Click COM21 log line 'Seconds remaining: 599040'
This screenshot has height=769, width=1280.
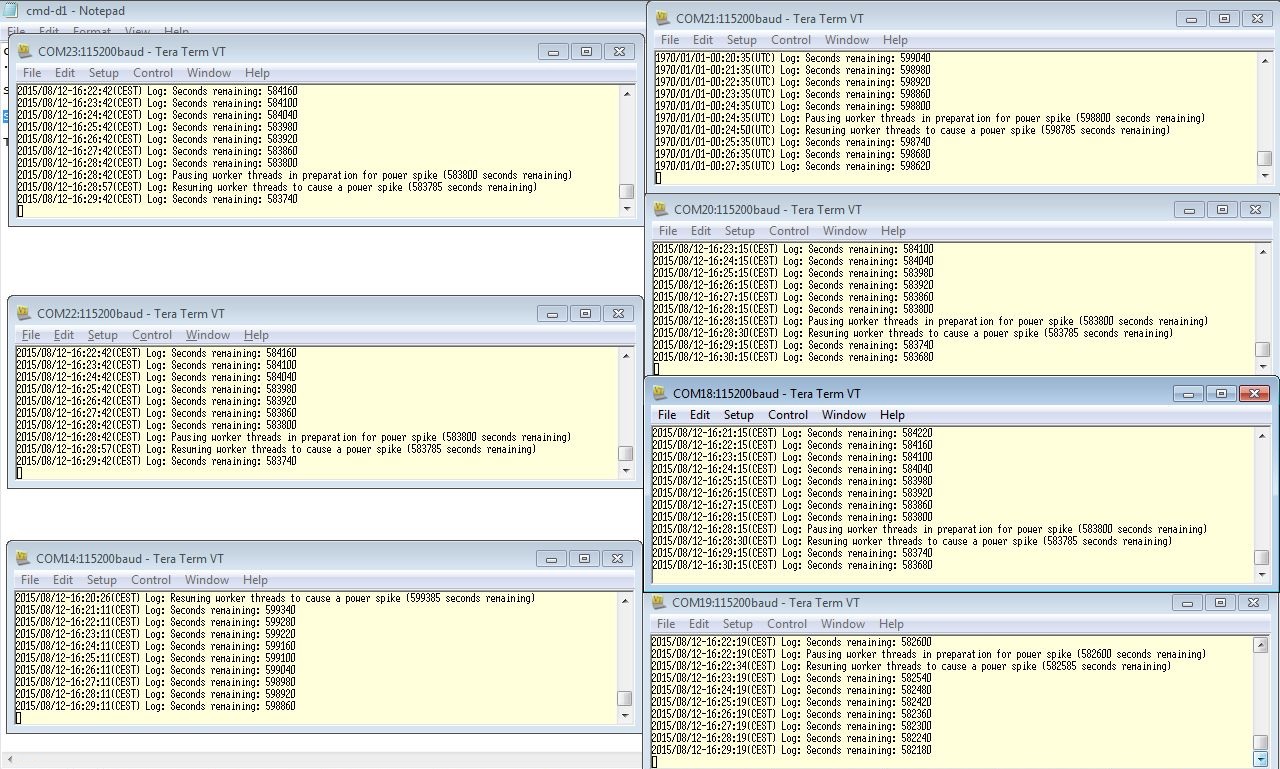tap(793, 58)
